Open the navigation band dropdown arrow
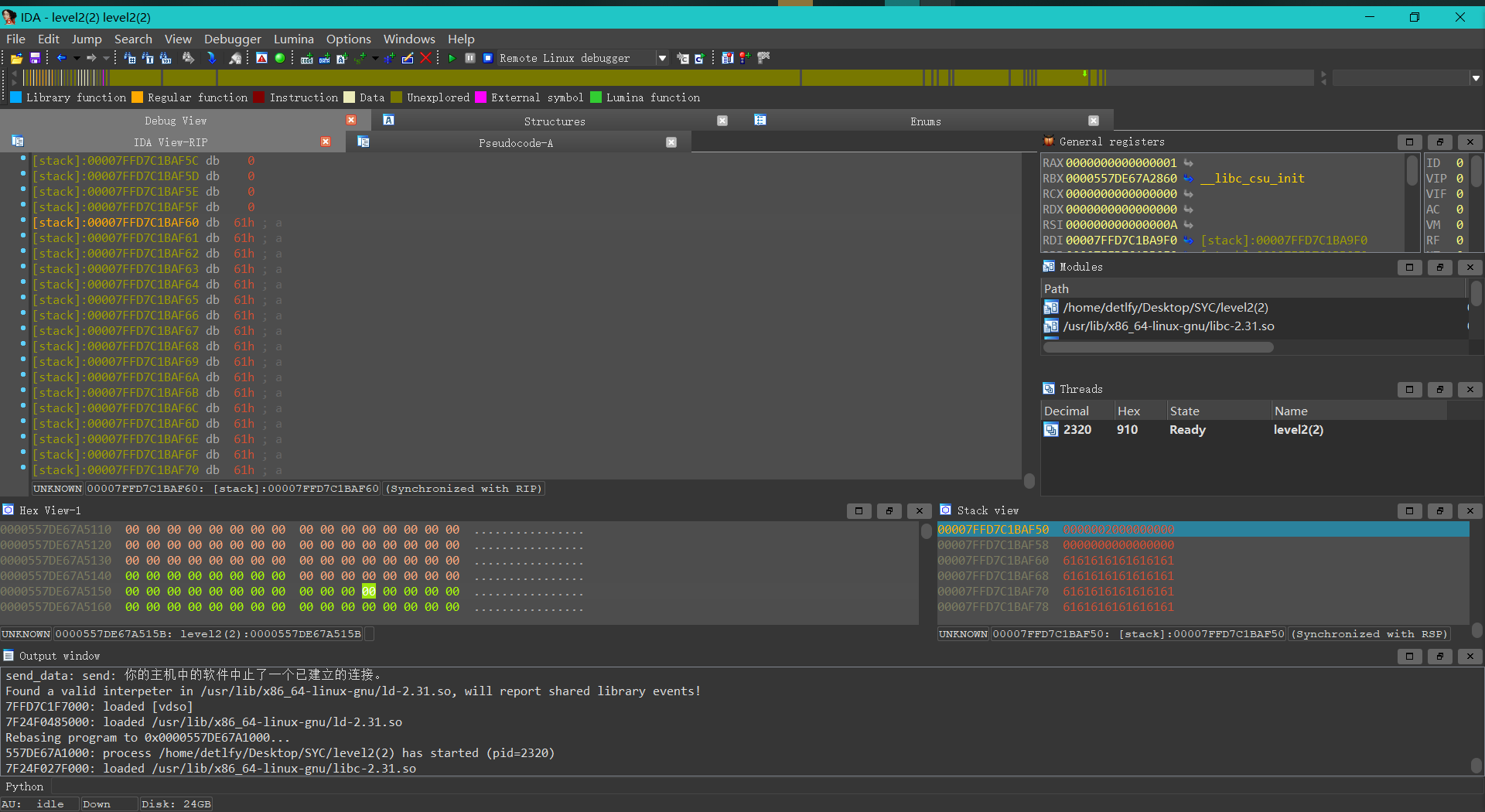The height and width of the screenshot is (812, 1485). 1476,78
